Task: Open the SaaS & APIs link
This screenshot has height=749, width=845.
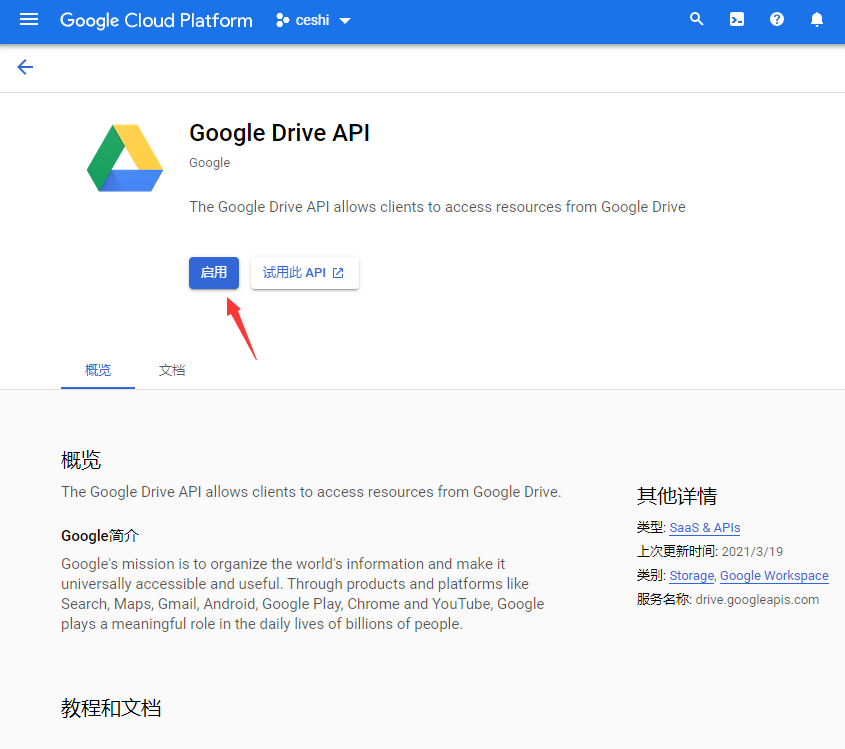Action: click(704, 528)
